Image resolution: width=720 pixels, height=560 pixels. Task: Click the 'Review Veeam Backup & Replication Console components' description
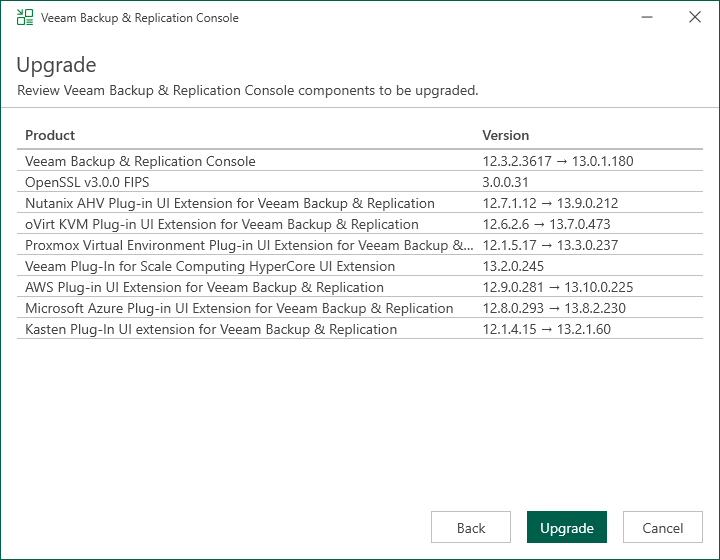point(248,90)
